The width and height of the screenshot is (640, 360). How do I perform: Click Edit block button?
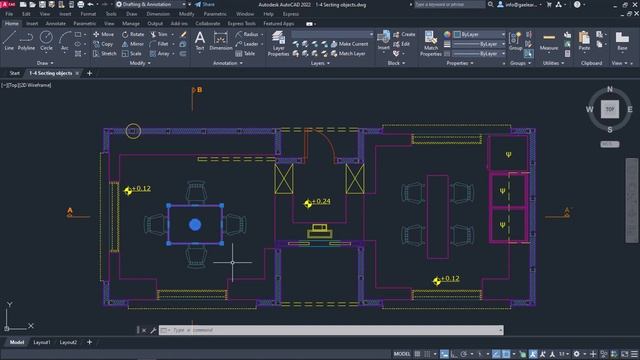pos(401,44)
